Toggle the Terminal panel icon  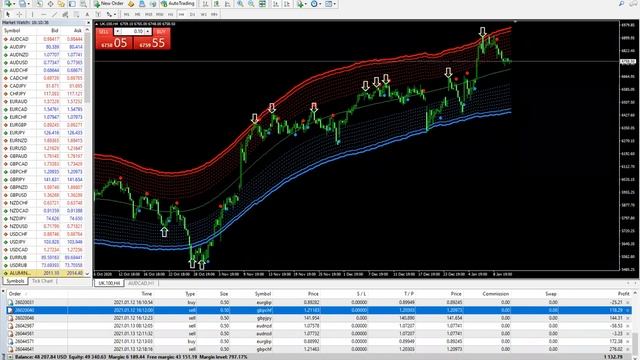(72, 4)
